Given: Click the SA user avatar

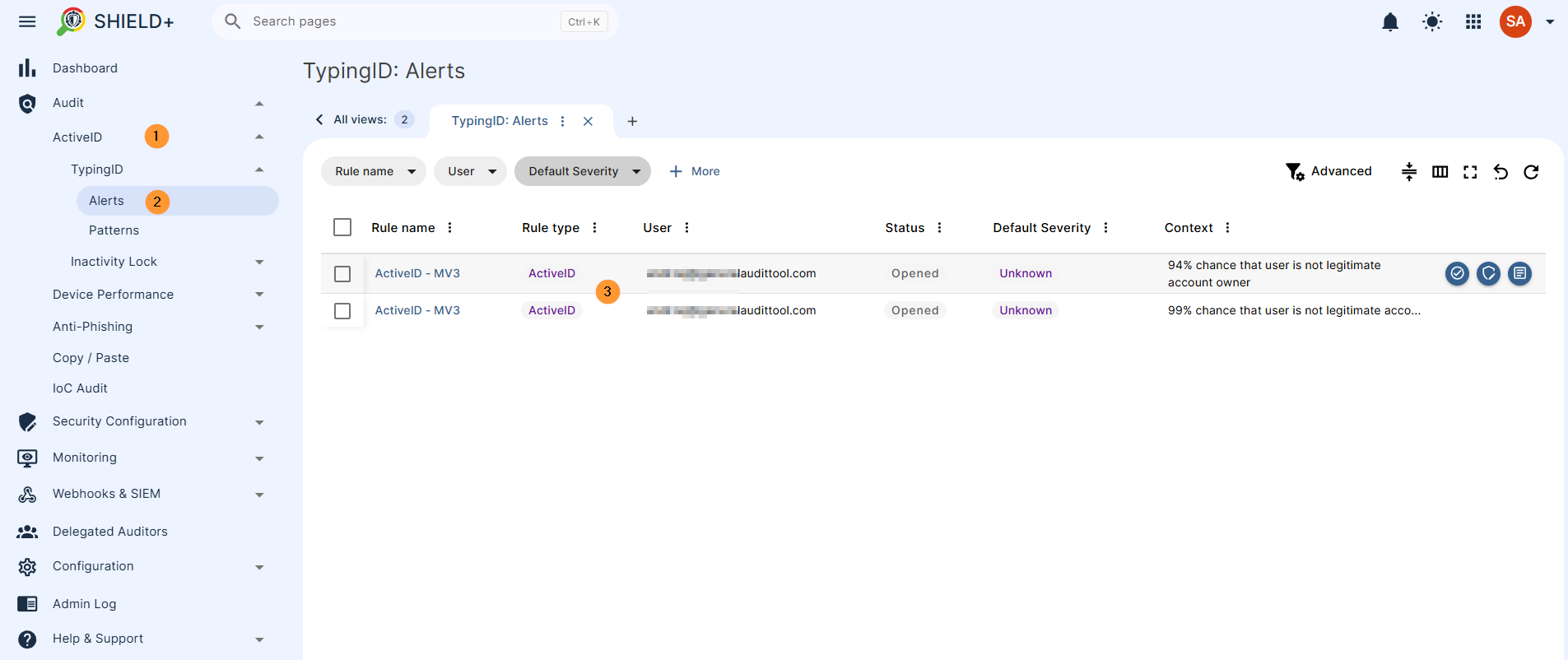Looking at the screenshot, I should point(1515,21).
